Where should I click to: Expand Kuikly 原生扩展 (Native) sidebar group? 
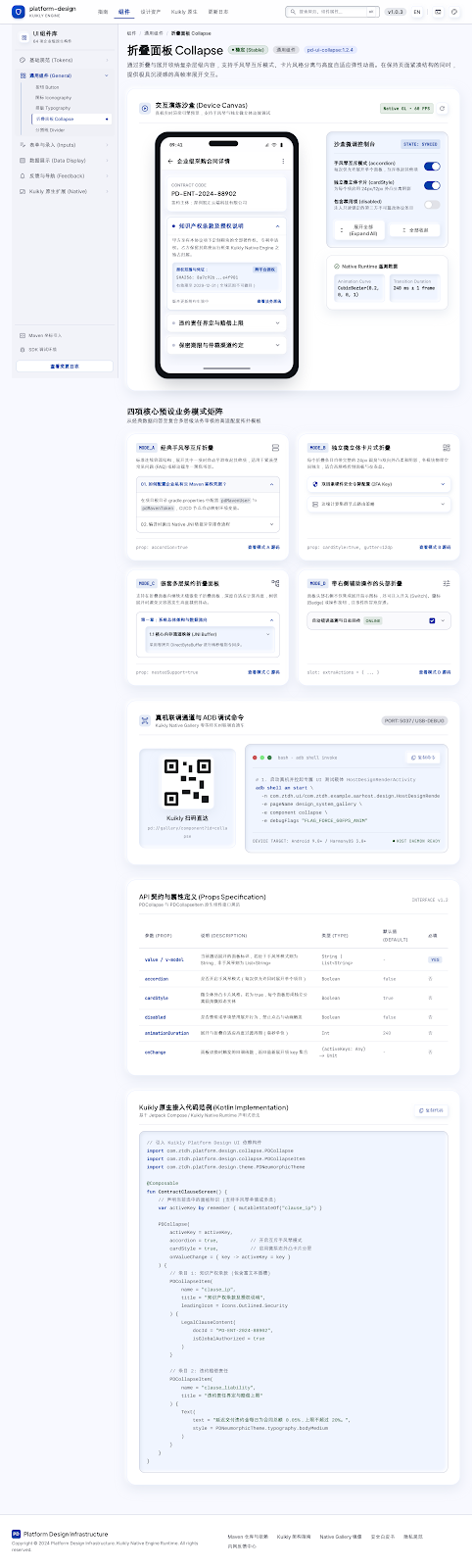coord(65,191)
